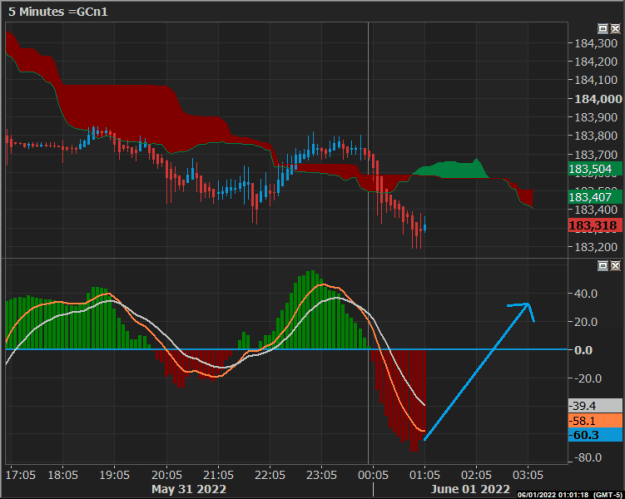Click the 00:05 time axis label
Viewport: 625px width, 499px height.
[373, 475]
